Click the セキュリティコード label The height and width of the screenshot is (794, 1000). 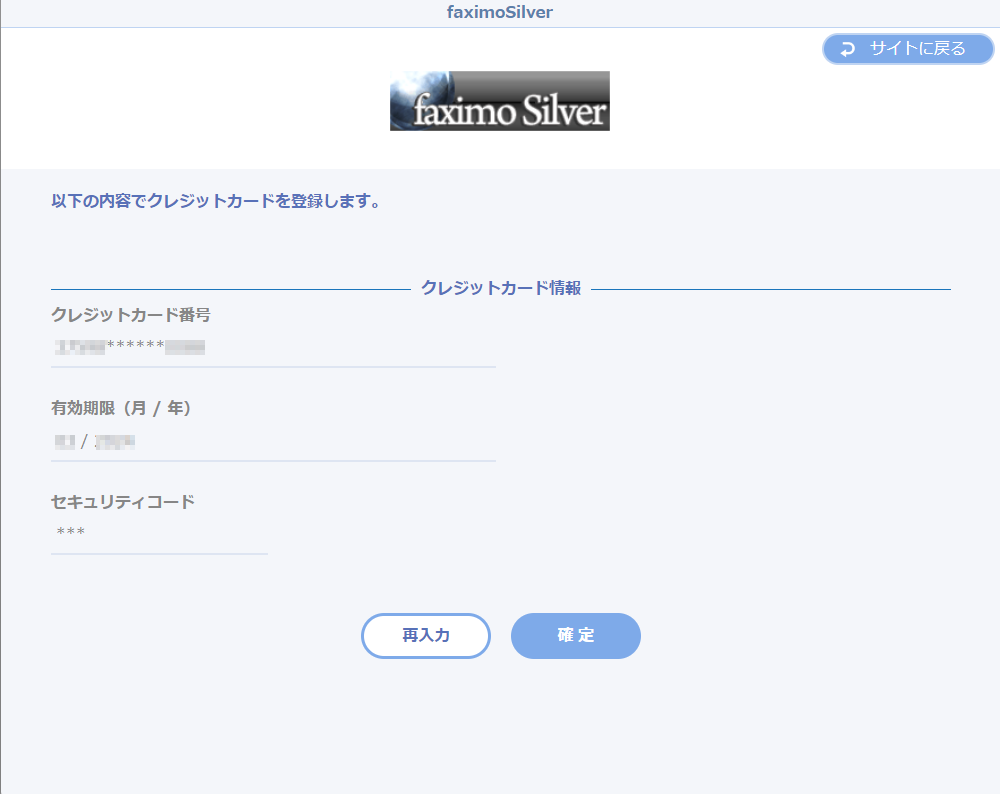(x=122, y=502)
